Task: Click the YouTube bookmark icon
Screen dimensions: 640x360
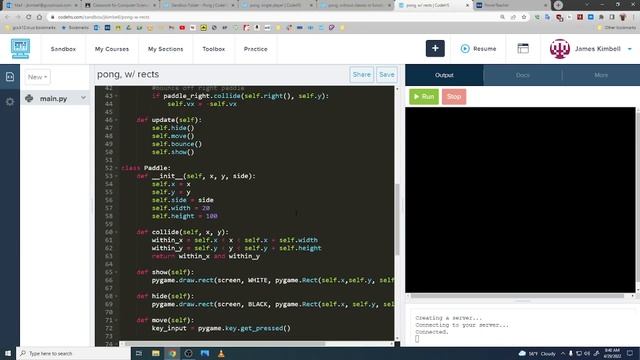Action: click(x=182, y=28)
